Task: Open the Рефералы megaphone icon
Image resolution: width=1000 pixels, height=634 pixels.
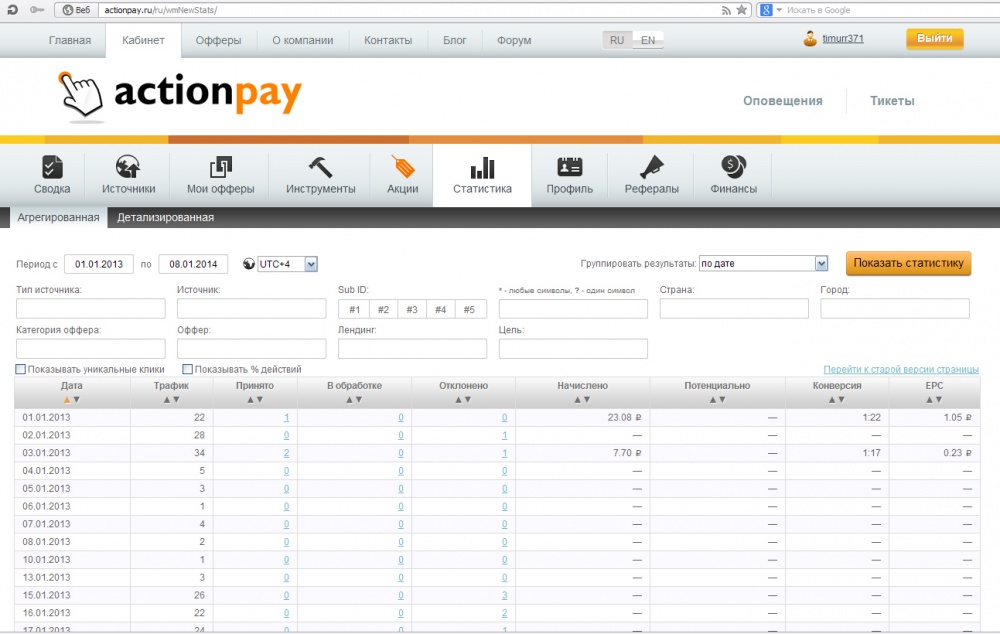Action: tap(652, 167)
